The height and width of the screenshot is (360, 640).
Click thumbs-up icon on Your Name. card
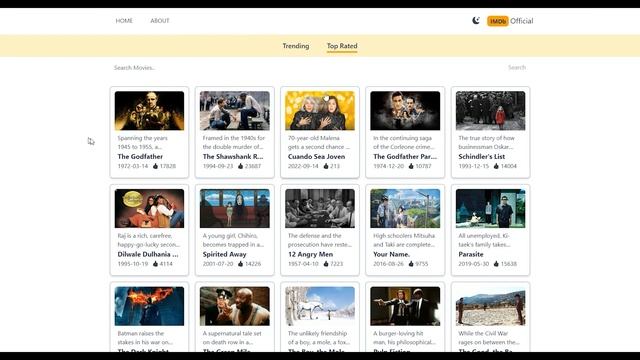tap(411, 264)
